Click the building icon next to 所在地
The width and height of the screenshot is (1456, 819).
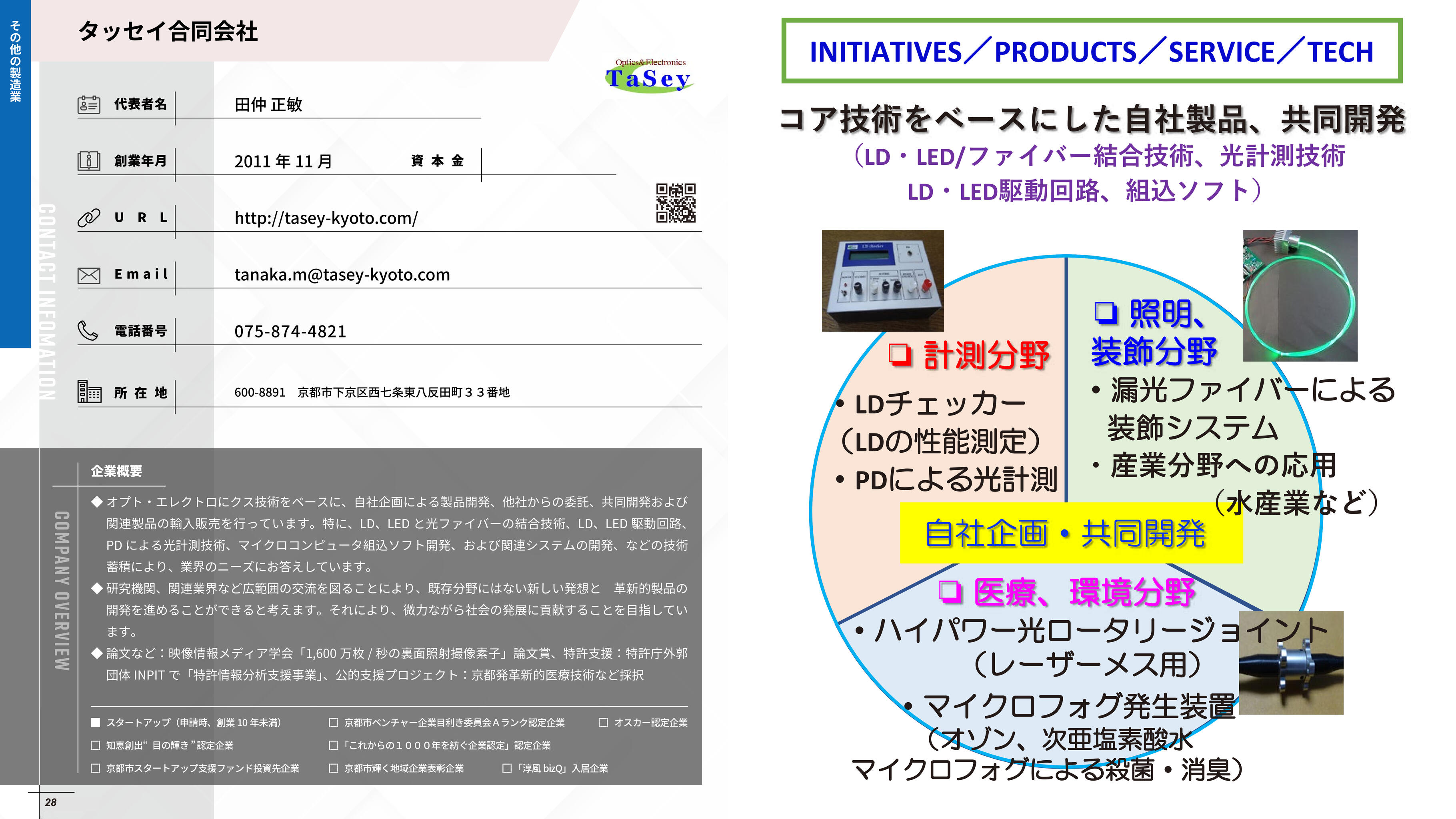89,391
